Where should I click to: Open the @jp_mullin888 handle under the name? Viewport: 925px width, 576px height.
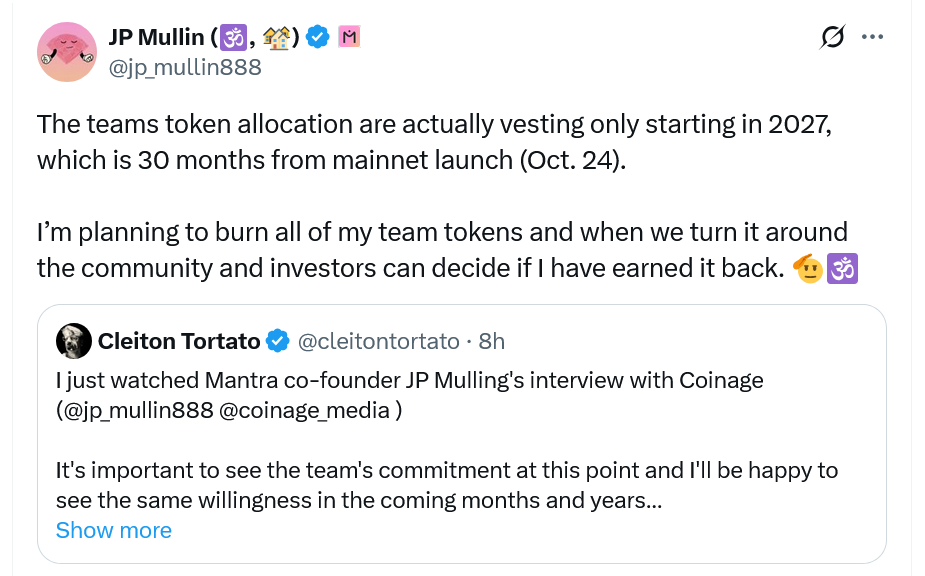point(184,67)
